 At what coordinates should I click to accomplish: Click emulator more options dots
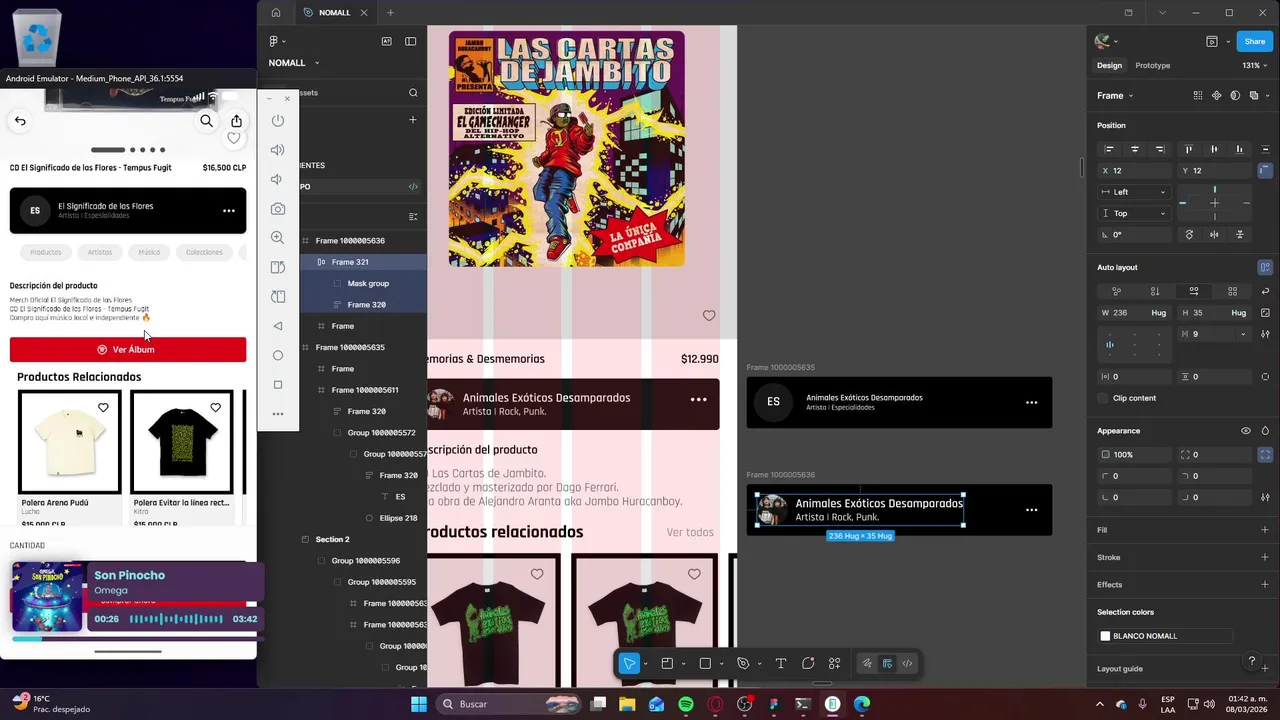278,414
